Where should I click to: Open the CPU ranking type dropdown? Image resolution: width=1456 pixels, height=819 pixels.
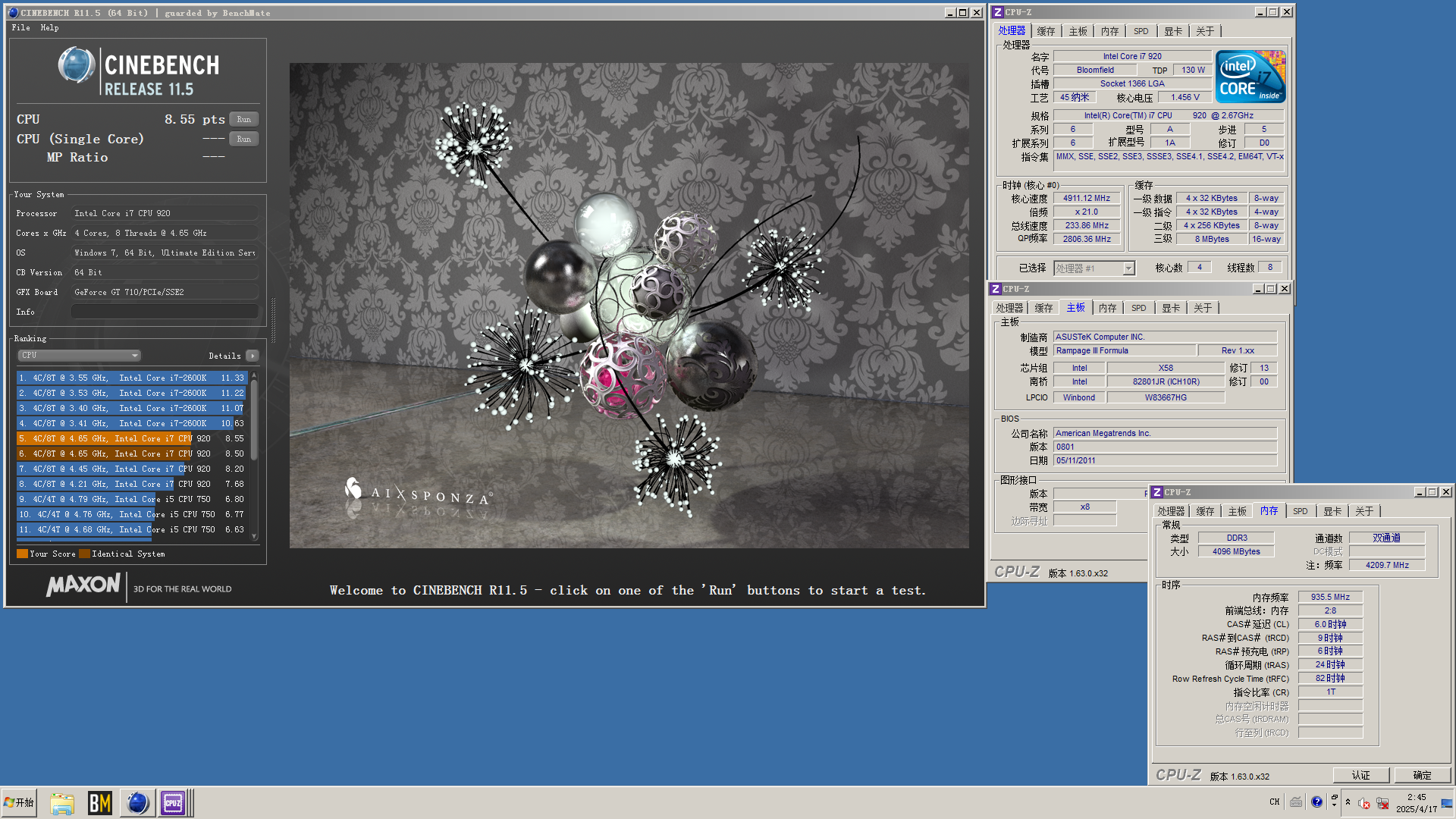pyautogui.click(x=80, y=355)
